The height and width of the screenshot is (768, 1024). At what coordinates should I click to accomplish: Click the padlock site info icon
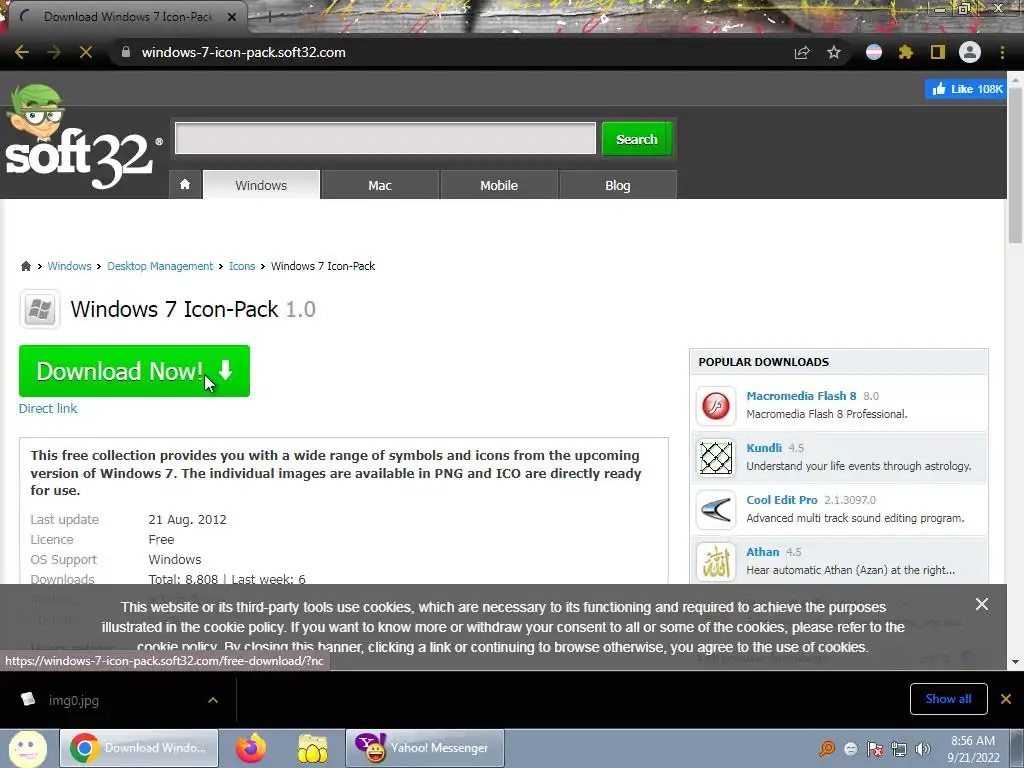pos(125,52)
